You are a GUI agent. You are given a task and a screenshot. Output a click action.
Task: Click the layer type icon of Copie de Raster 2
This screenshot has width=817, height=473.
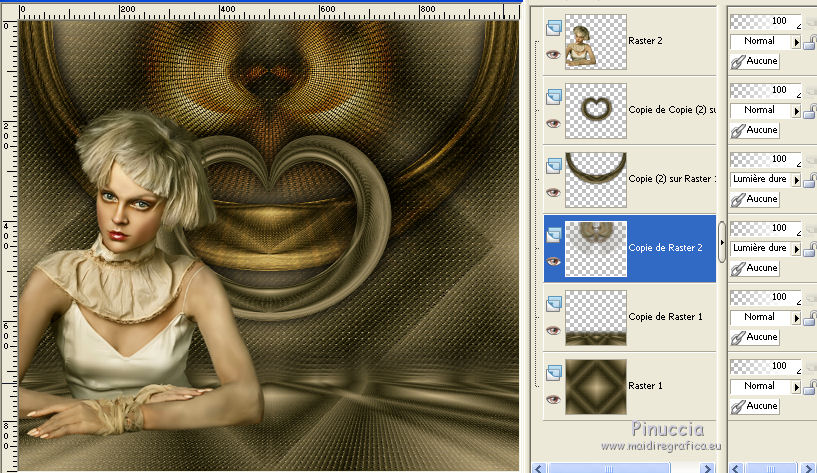coord(553,233)
